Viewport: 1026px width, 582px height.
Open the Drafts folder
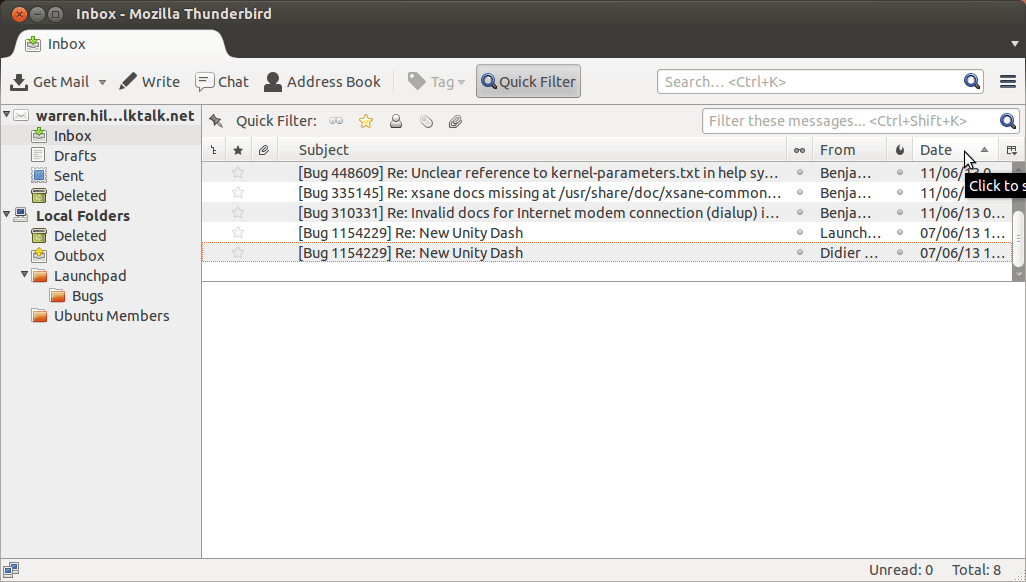click(x=75, y=156)
